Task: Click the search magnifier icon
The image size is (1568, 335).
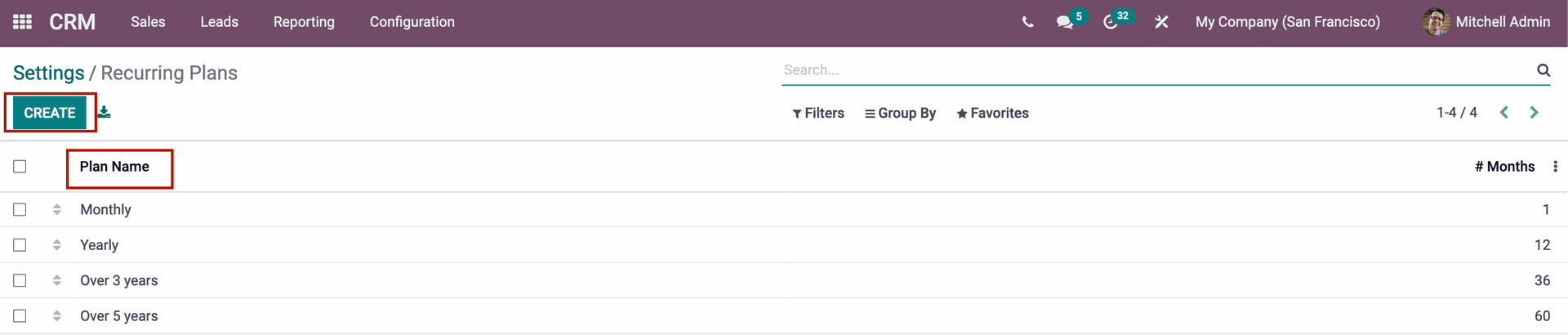Action: pos(1543,70)
